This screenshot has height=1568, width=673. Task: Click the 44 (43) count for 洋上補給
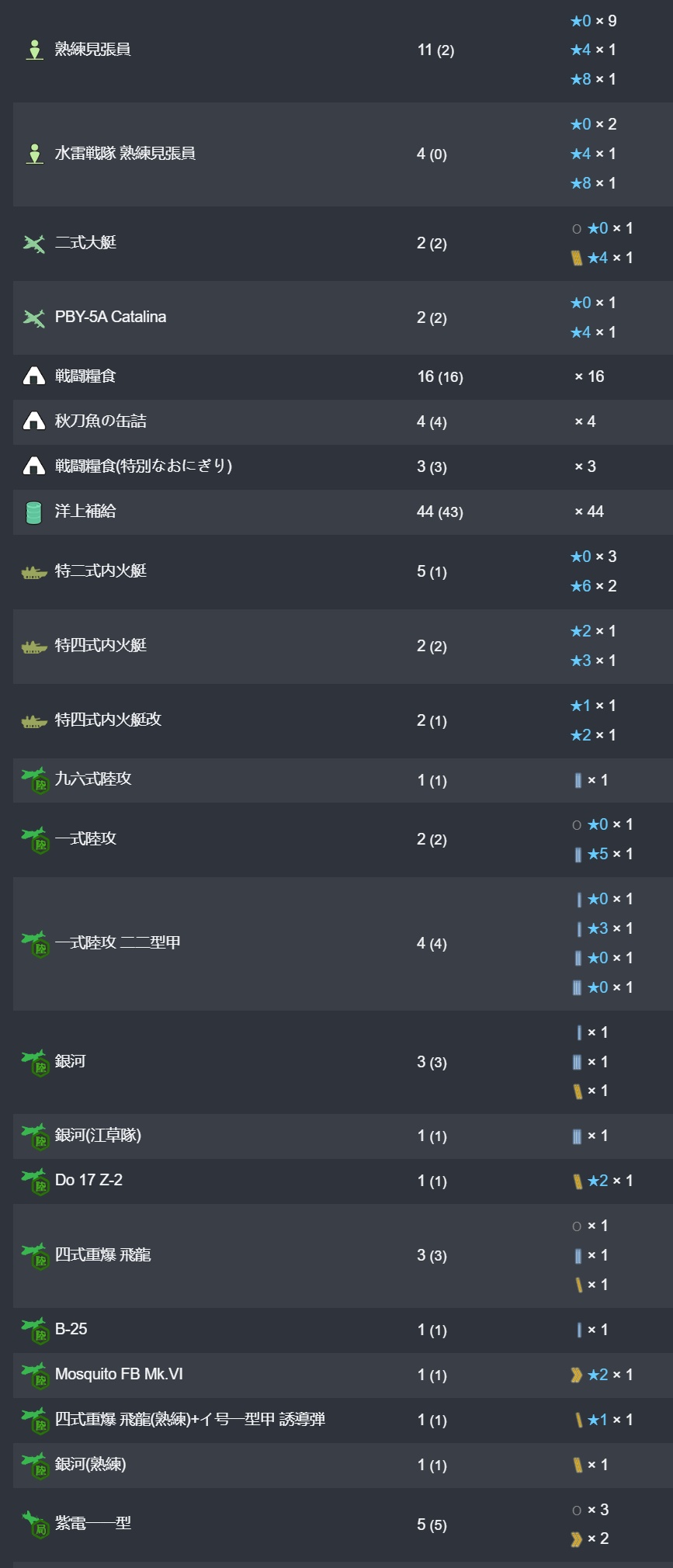coord(440,512)
